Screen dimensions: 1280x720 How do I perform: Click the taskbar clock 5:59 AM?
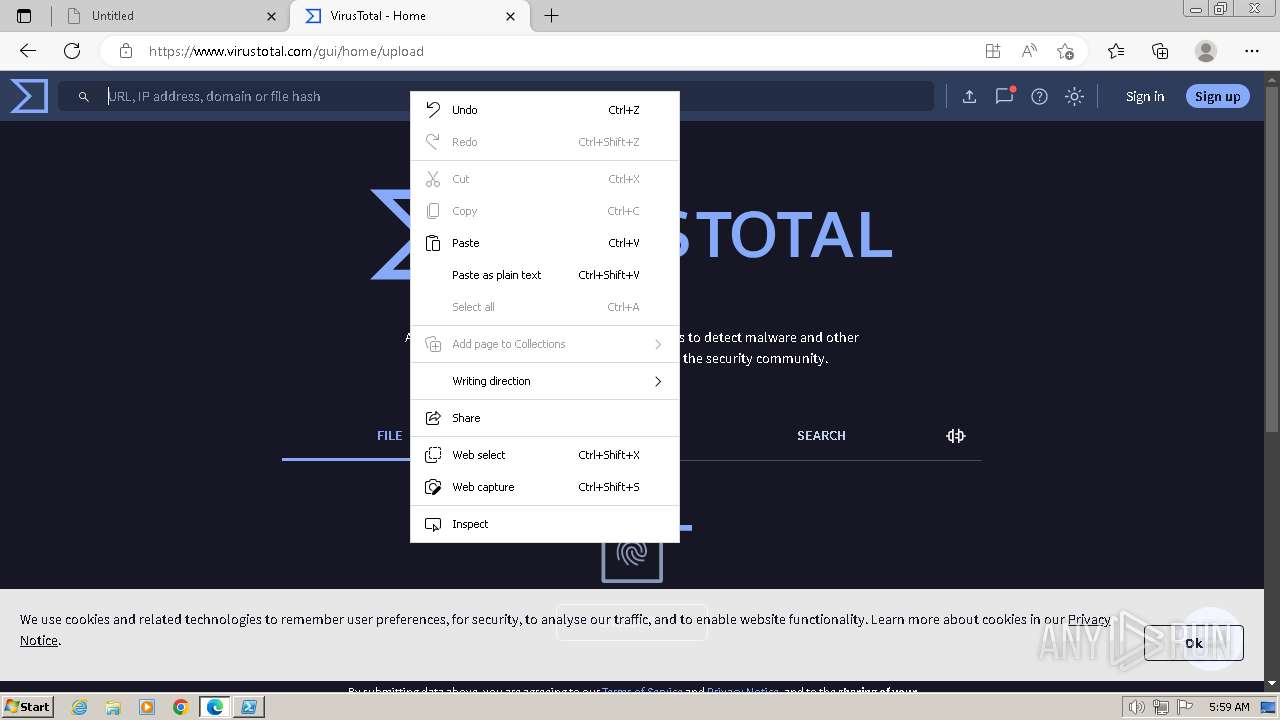tap(1229, 707)
